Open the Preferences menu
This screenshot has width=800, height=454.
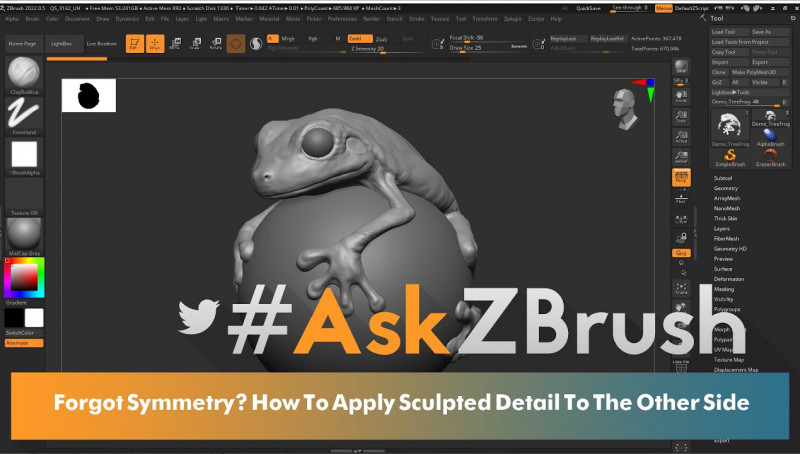coord(342,19)
